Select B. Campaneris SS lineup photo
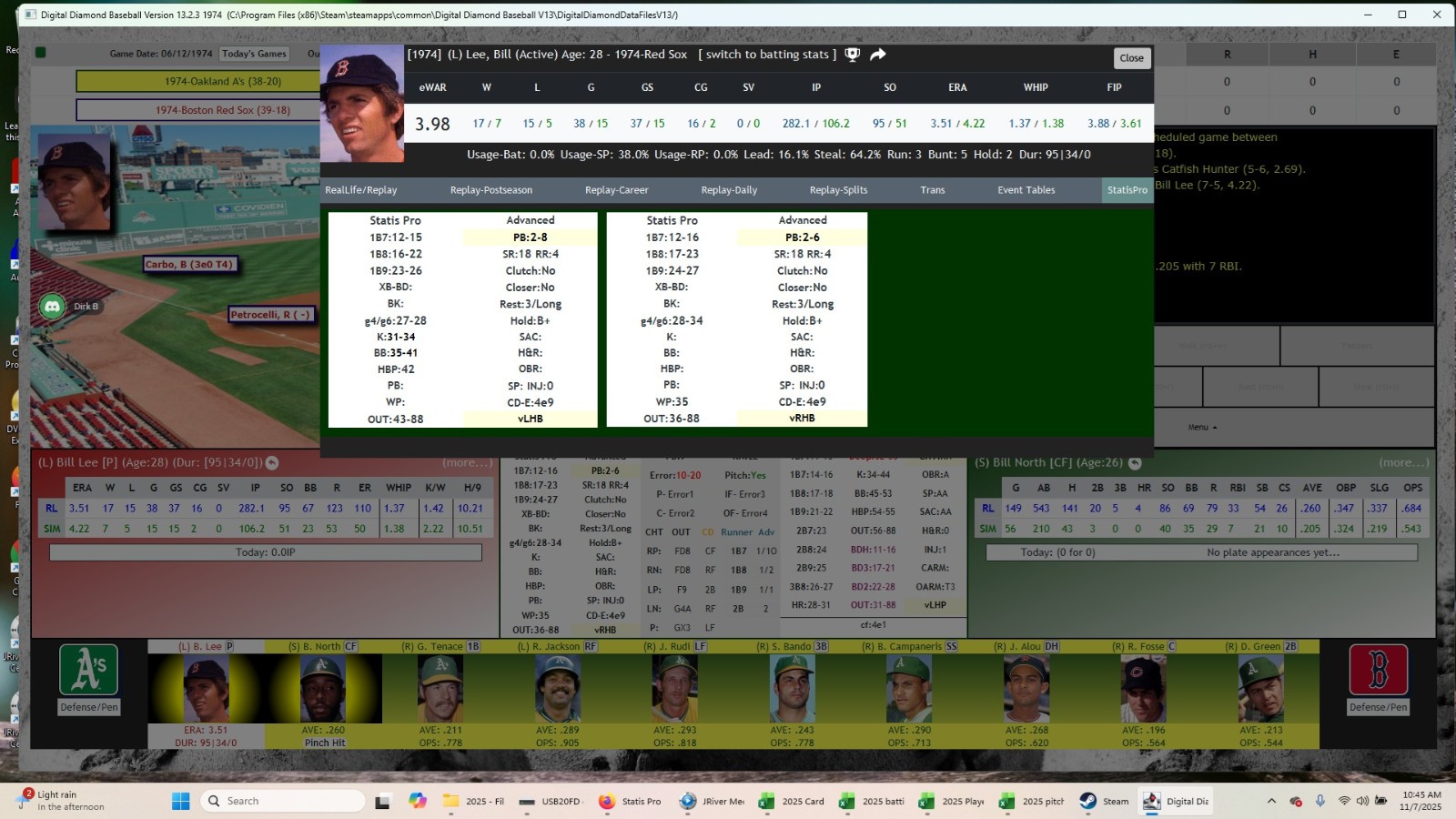Screen dimensions: 1456x819 click(910, 689)
